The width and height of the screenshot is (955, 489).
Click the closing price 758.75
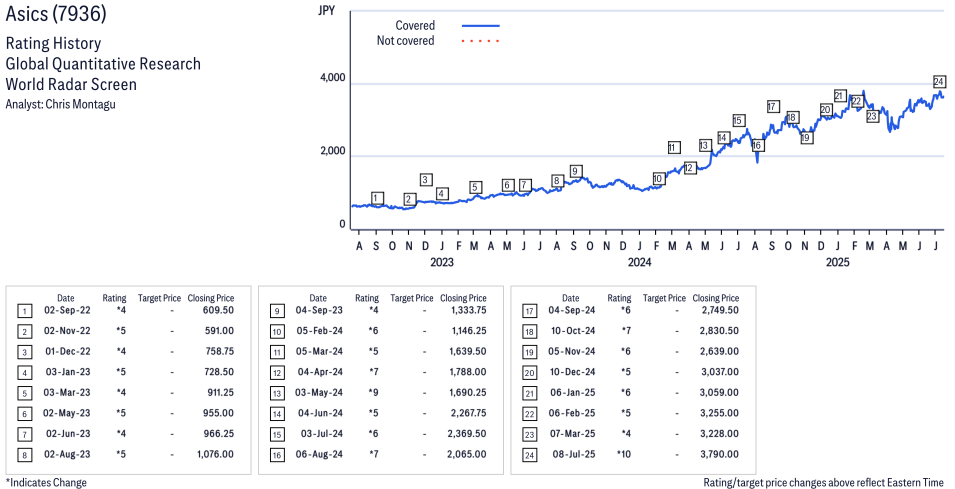(218, 351)
